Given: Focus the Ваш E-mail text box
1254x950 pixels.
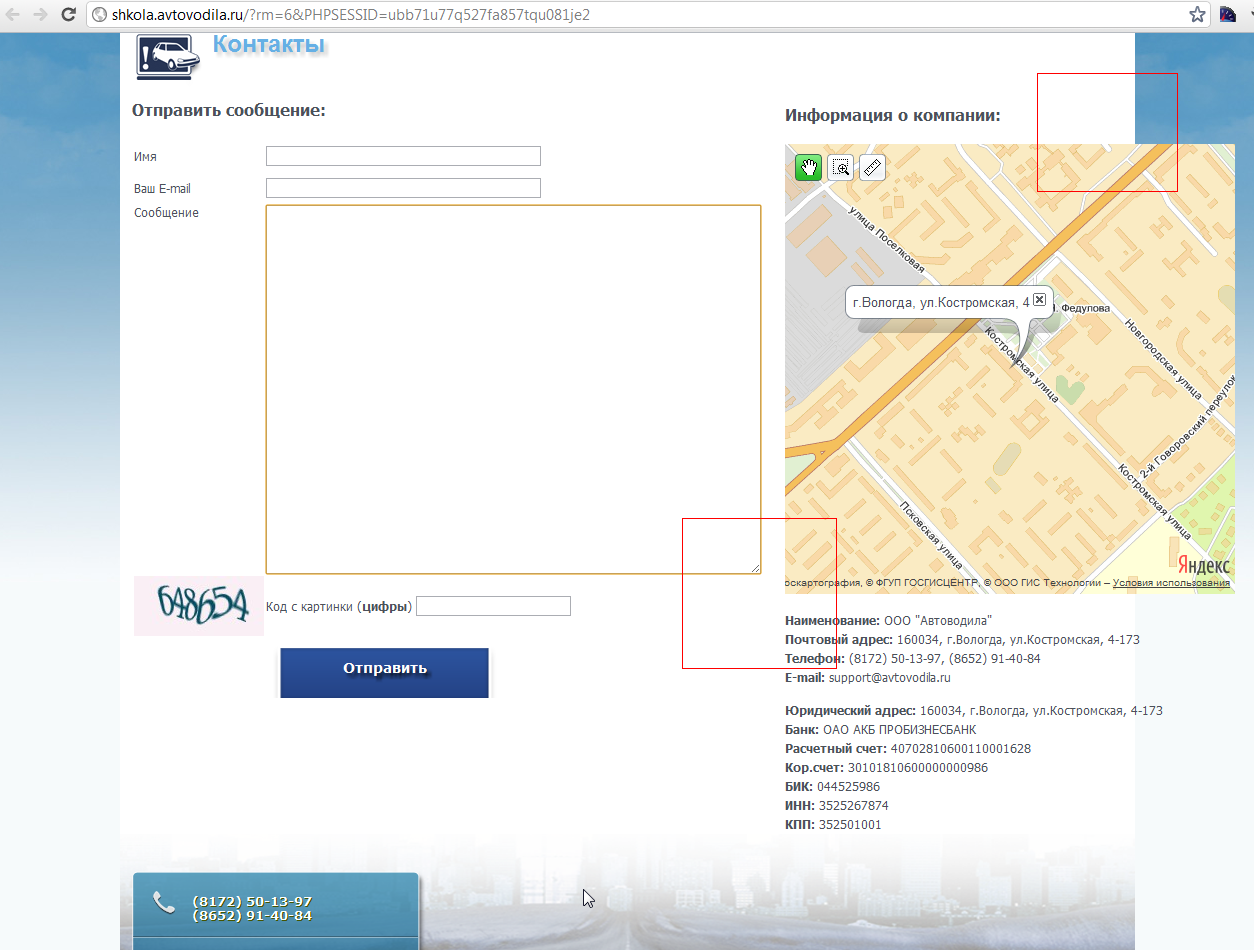Looking at the screenshot, I should click(x=403, y=188).
